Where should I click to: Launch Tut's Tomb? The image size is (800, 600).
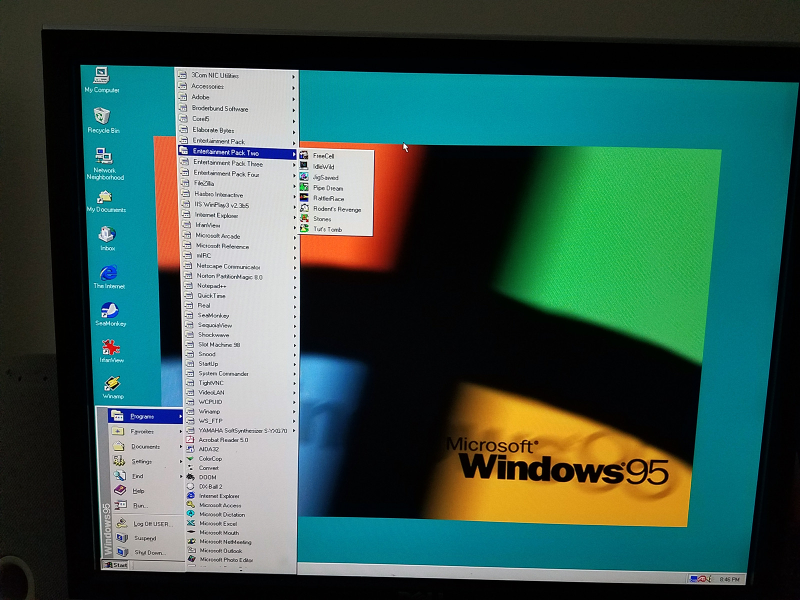336,229
